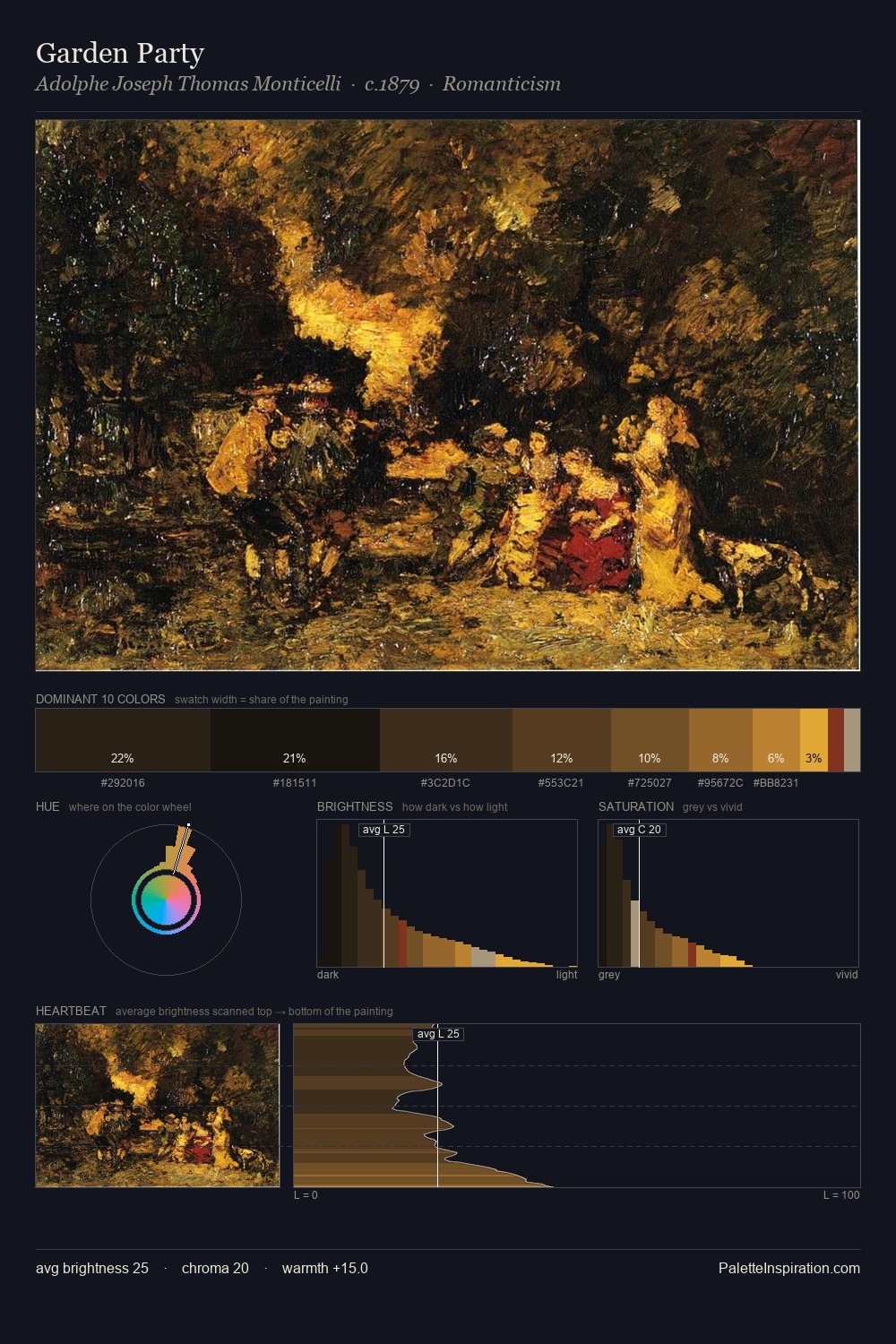Choose the 12% brown swatch
The image size is (896, 1344).
(x=562, y=740)
